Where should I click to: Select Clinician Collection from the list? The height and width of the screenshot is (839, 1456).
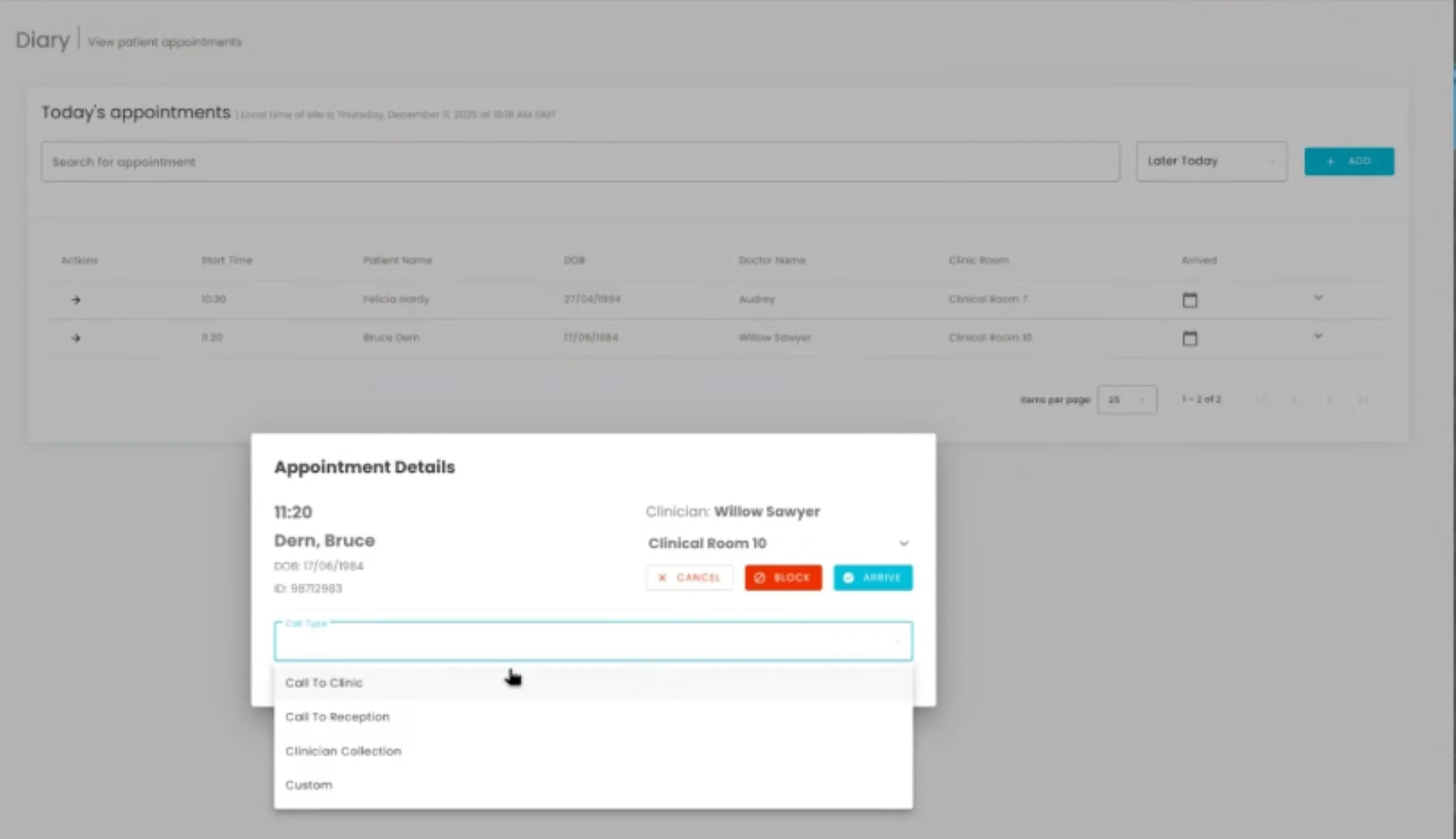(x=343, y=751)
